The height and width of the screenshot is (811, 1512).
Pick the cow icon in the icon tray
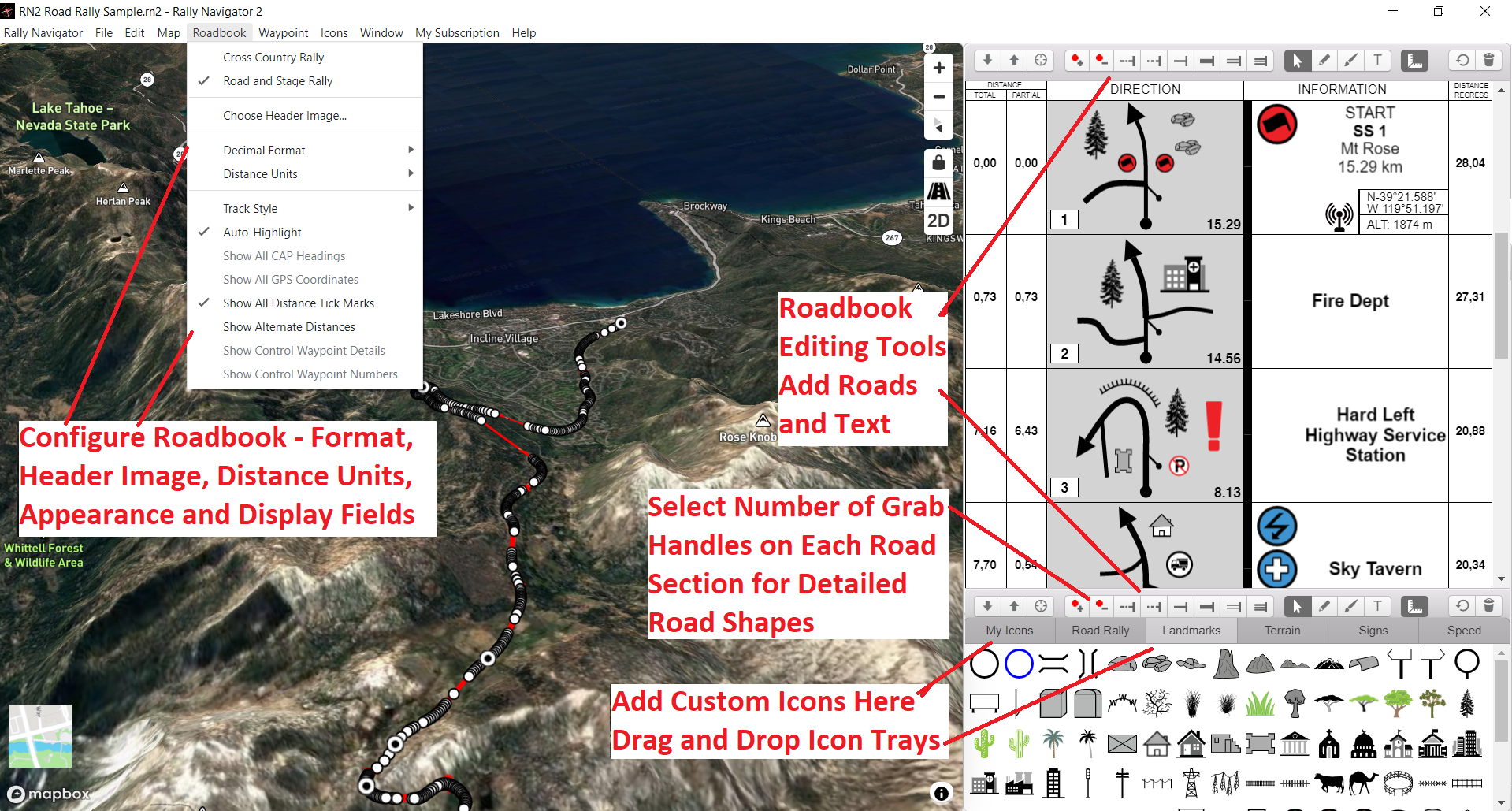pyautogui.click(x=1329, y=783)
